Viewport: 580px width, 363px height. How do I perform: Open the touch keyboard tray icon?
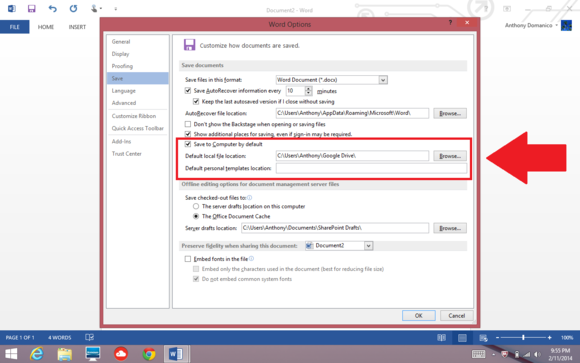pyautogui.click(x=478, y=354)
